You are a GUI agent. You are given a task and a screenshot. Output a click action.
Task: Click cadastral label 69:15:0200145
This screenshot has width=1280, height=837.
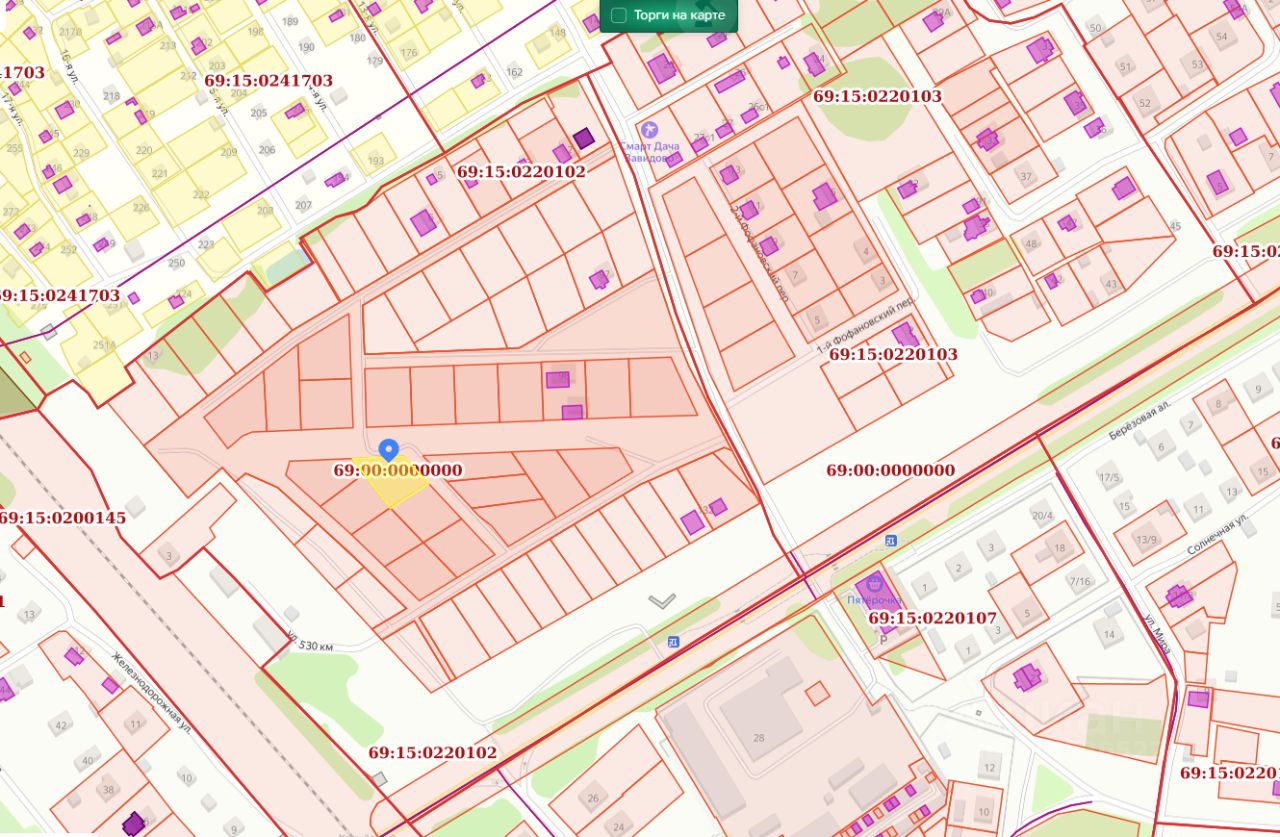[62, 518]
